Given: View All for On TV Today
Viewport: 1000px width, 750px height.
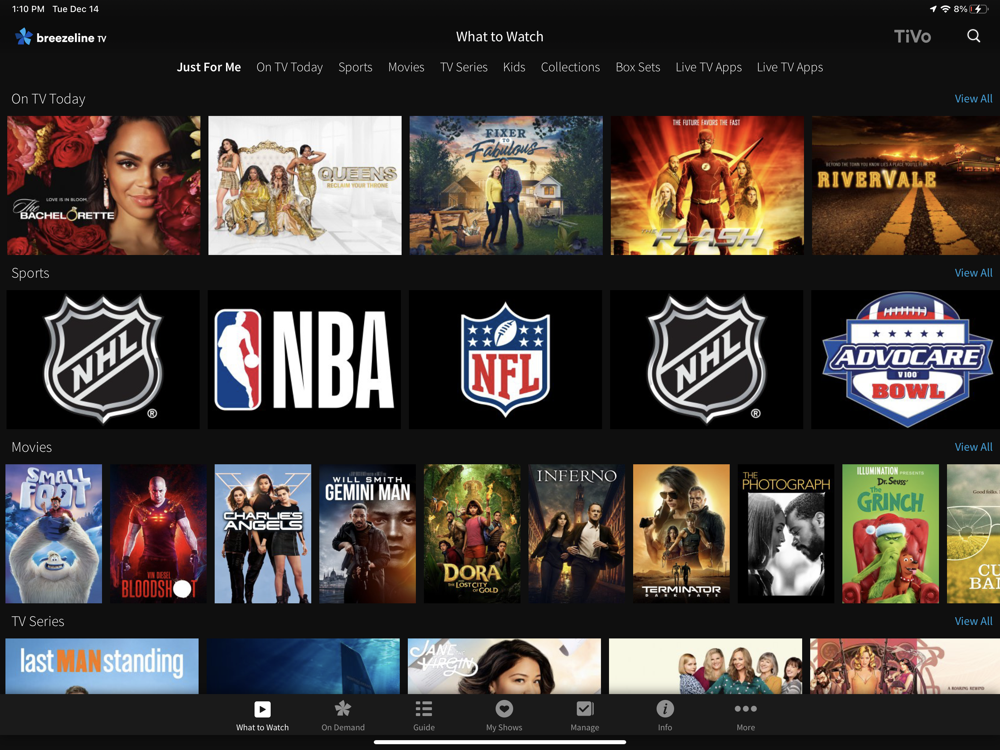Looking at the screenshot, I should click(973, 99).
